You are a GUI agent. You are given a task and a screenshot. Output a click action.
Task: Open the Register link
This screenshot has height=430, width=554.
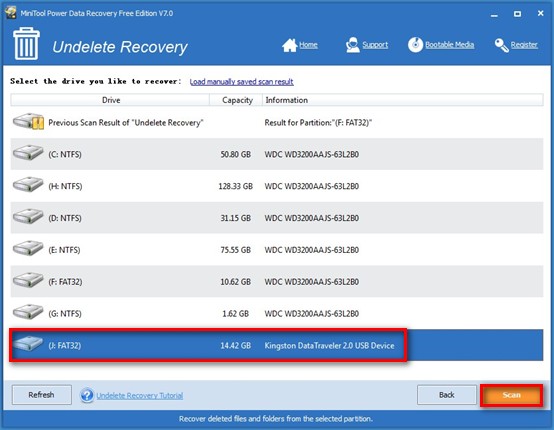[524, 45]
